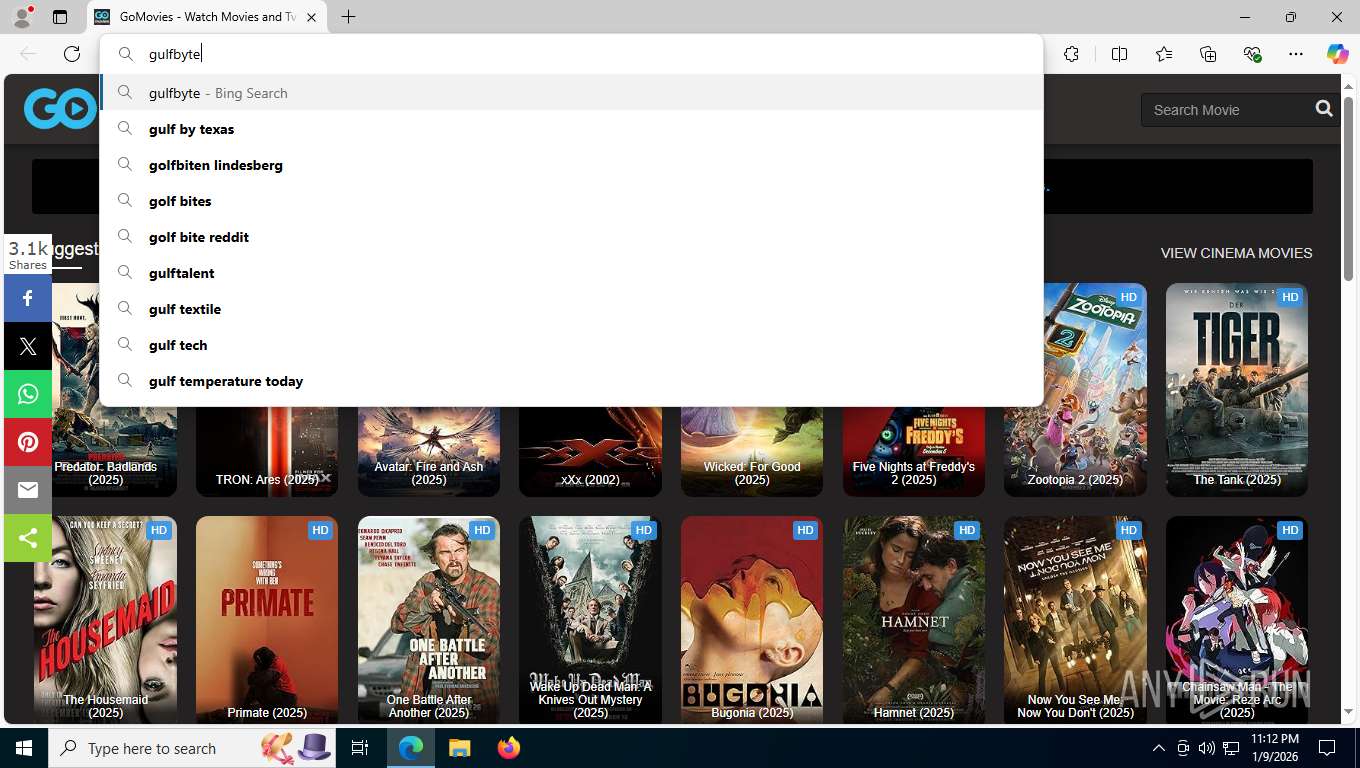This screenshot has width=1360, height=768.
Task: Open the browser Extensions icon
Action: tap(1071, 54)
